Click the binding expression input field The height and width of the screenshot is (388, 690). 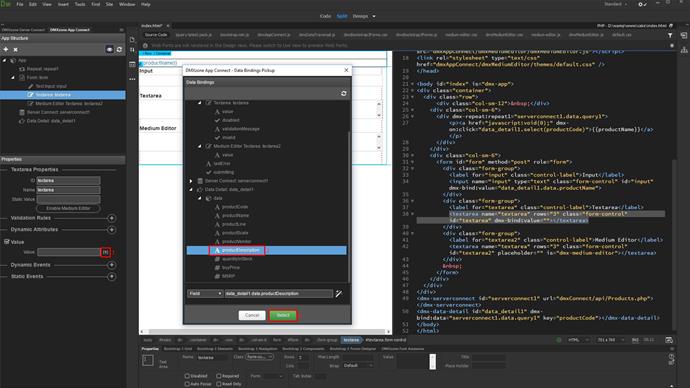tap(279, 293)
